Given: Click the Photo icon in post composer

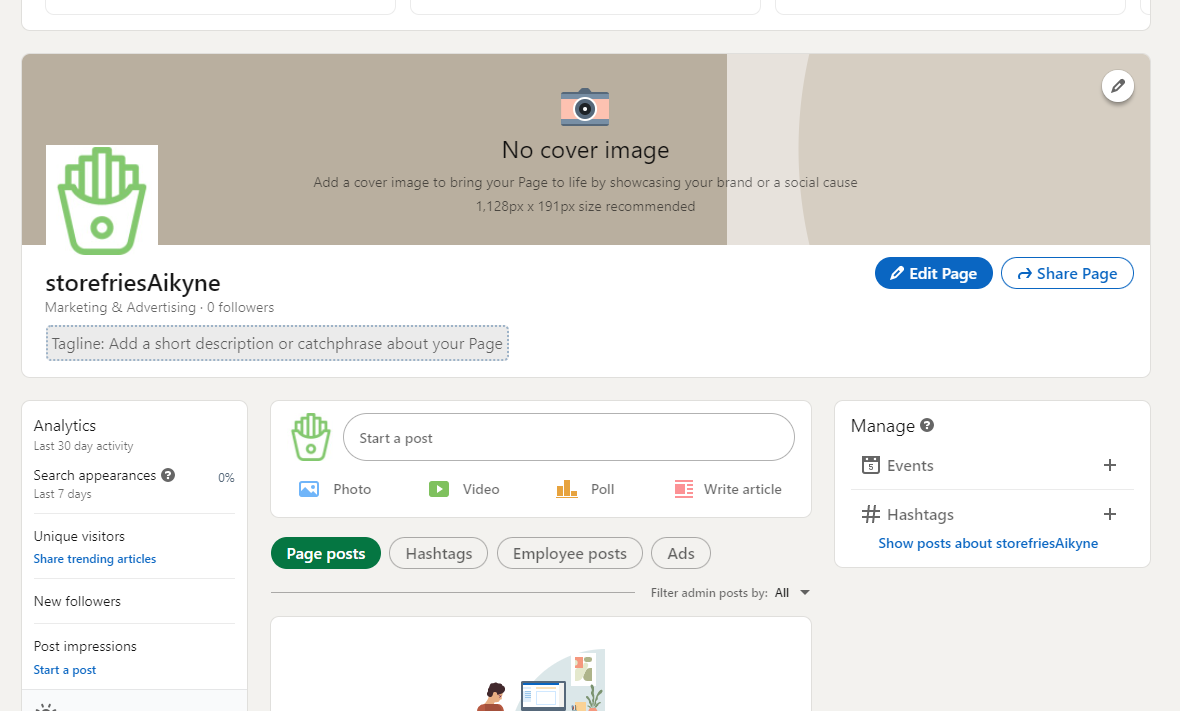Looking at the screenshot, I should coord(309,489).
